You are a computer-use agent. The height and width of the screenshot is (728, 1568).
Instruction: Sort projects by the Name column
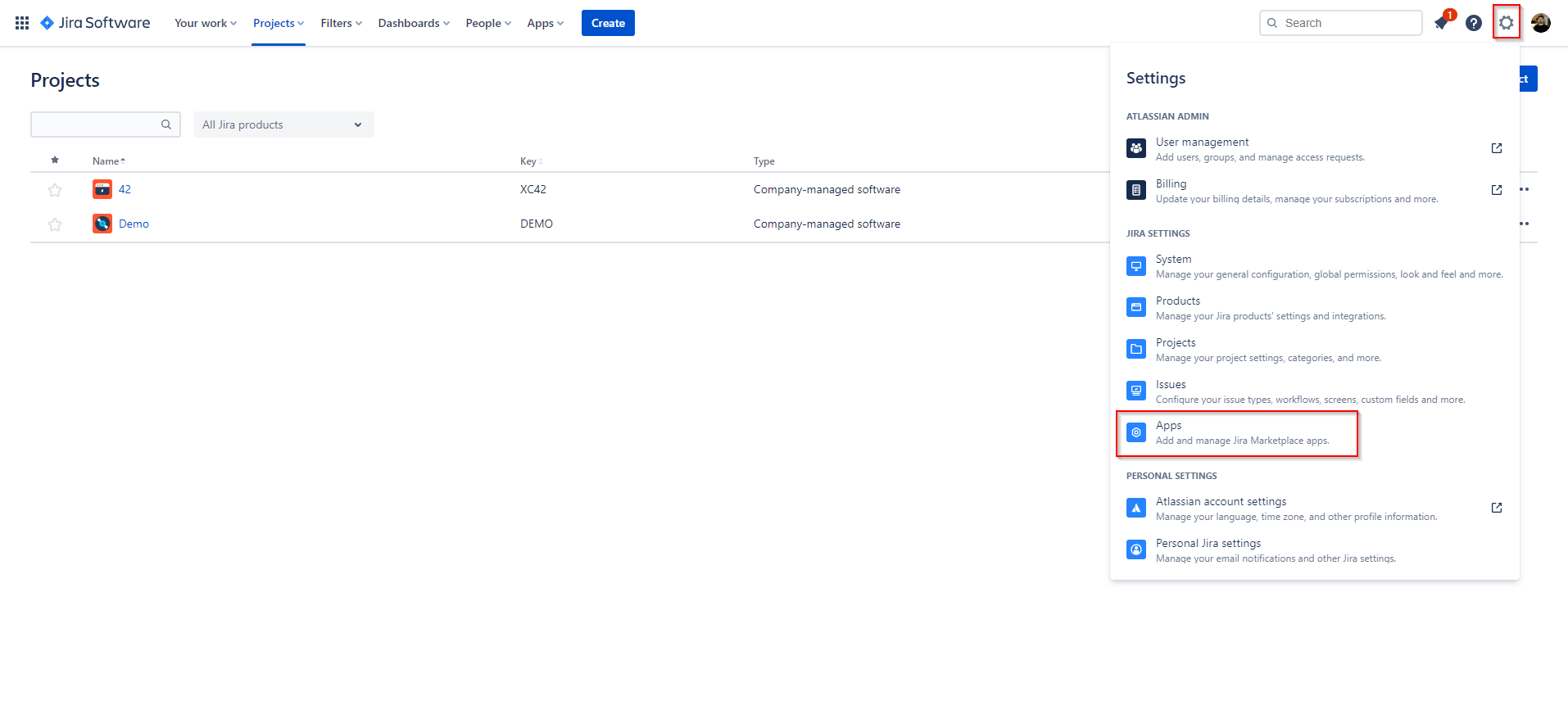tap(108, 161)
